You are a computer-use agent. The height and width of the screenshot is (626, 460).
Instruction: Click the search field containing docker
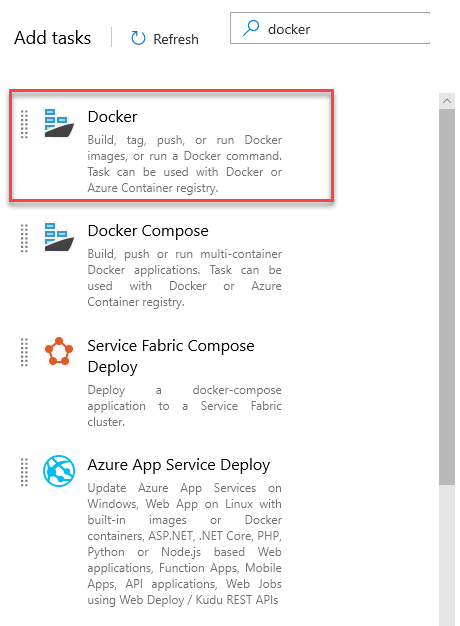[x=330, y=28]
